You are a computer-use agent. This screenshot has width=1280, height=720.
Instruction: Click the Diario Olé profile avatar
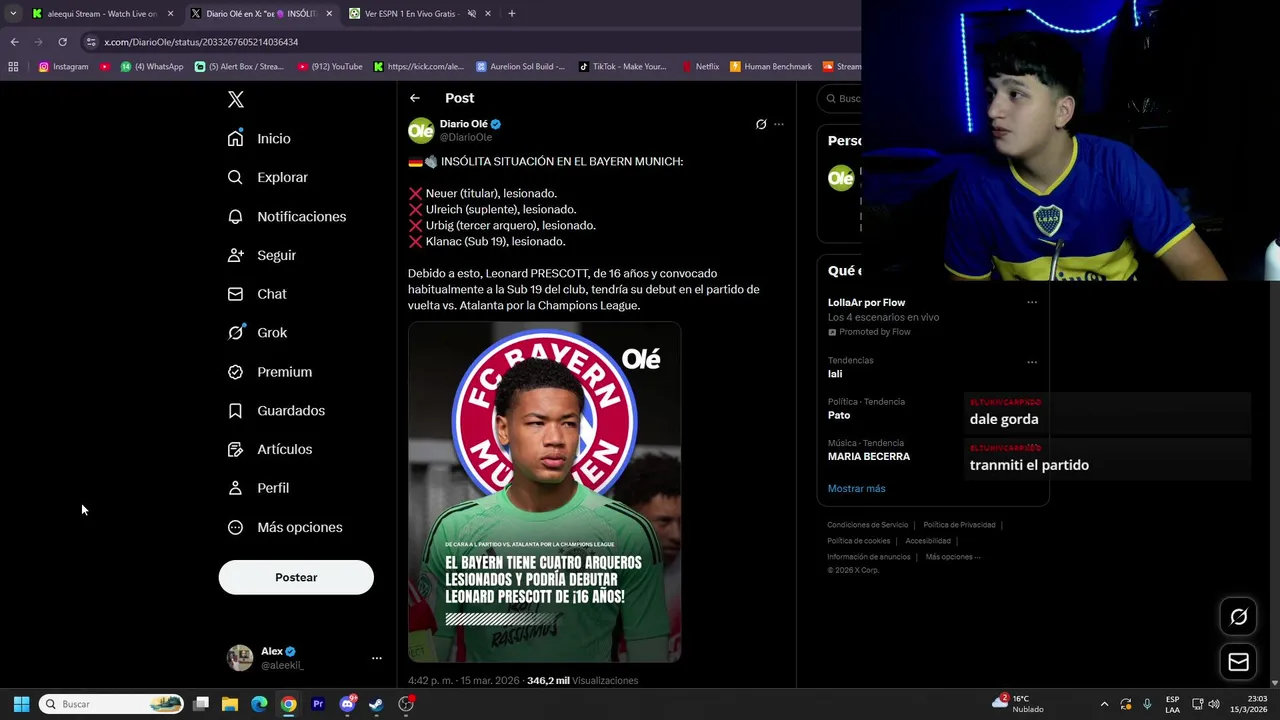(421, 131)
